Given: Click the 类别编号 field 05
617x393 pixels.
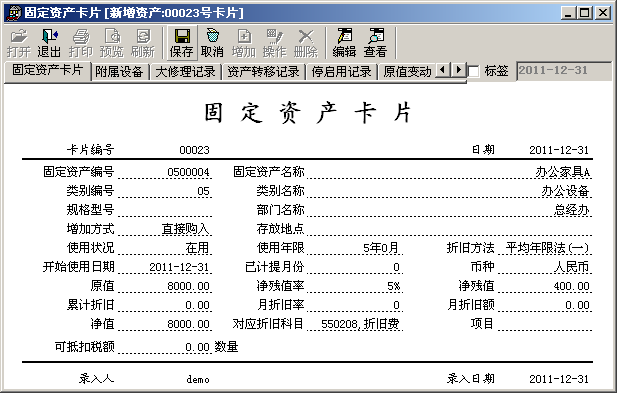Looking at the screenshot, I should [165, 191].
